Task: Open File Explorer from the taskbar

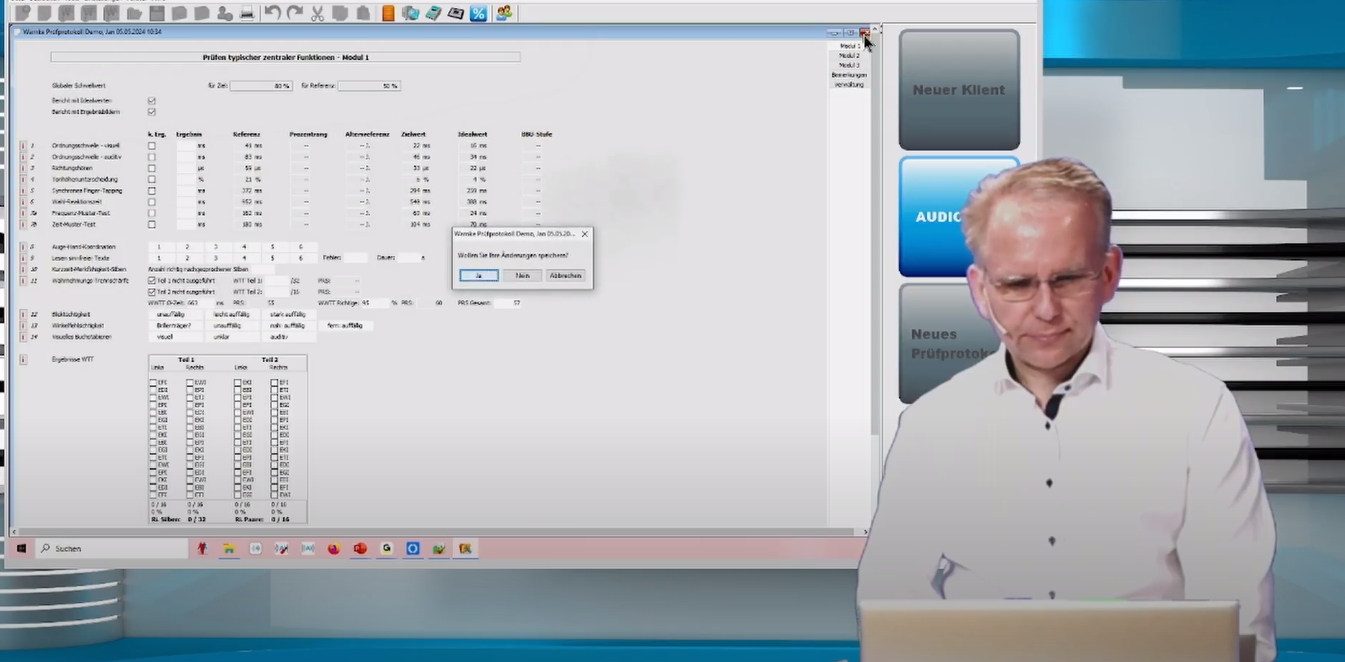Action: click(x=229, y=549)
